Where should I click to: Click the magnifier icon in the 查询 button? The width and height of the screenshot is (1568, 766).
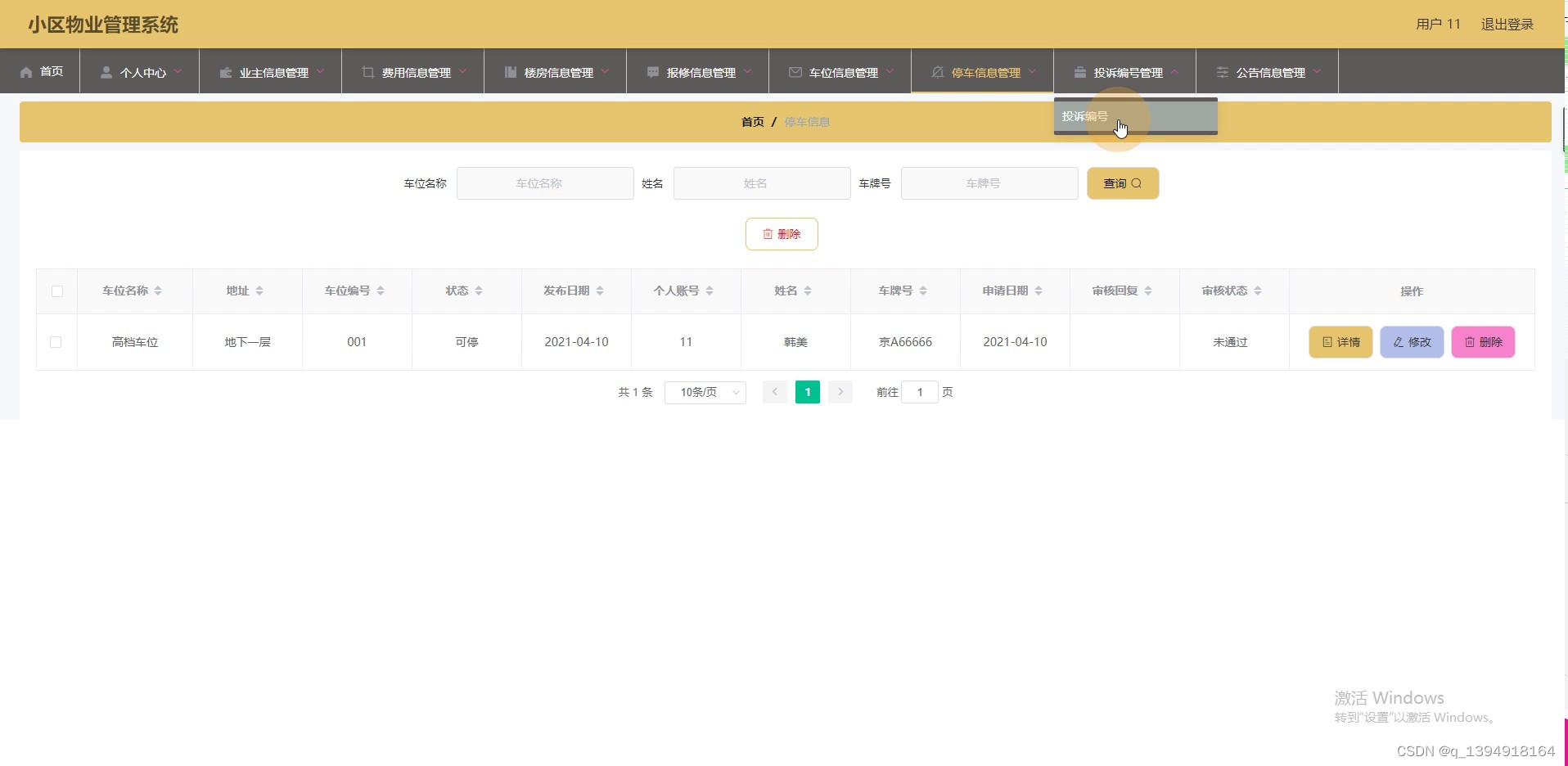click(x=1136, y=183)
